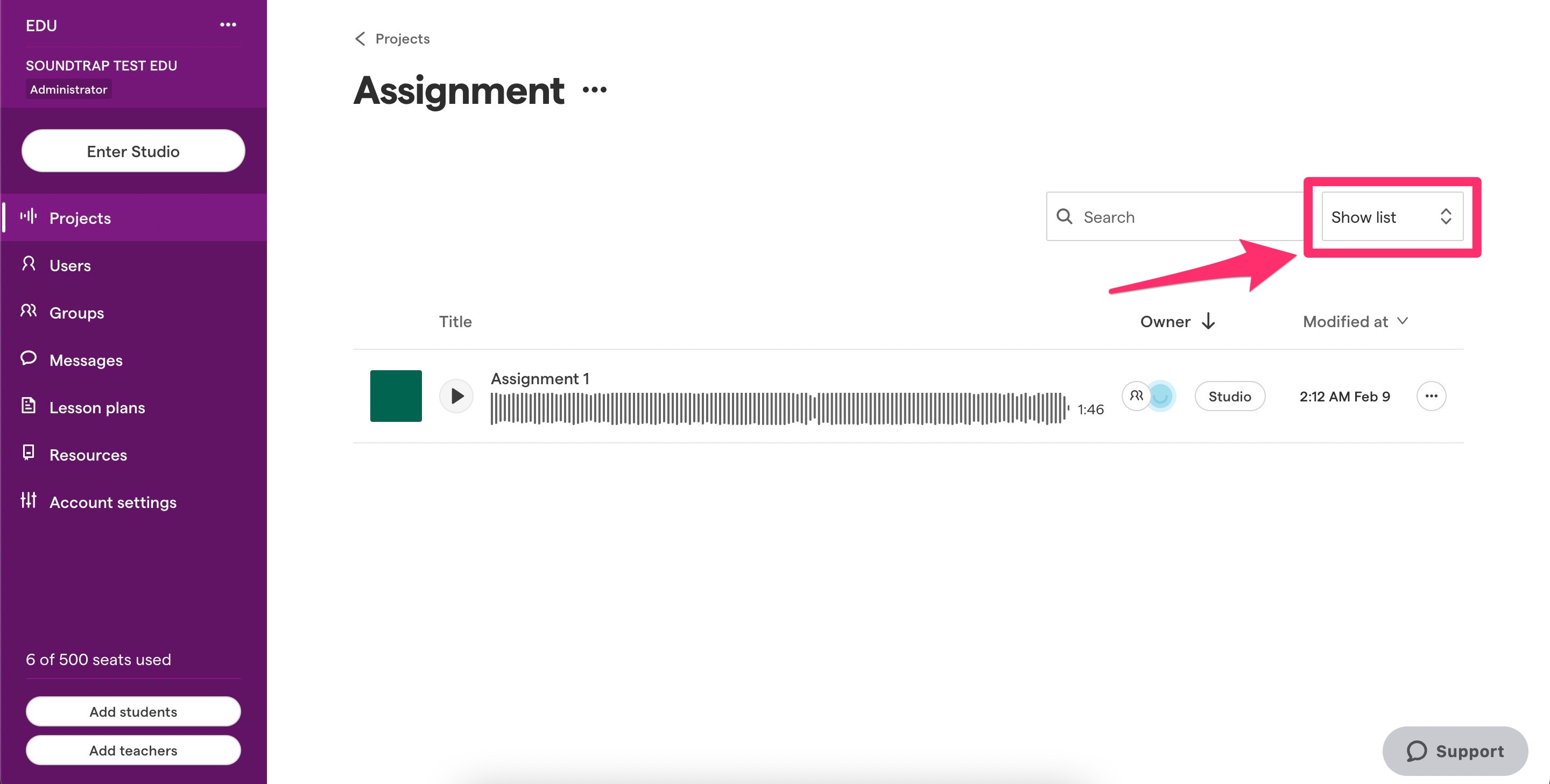Open Assignment 1 in Studio
Image resolution: width=1550 pixels, height=784 pixels.
pos(1229,396)
